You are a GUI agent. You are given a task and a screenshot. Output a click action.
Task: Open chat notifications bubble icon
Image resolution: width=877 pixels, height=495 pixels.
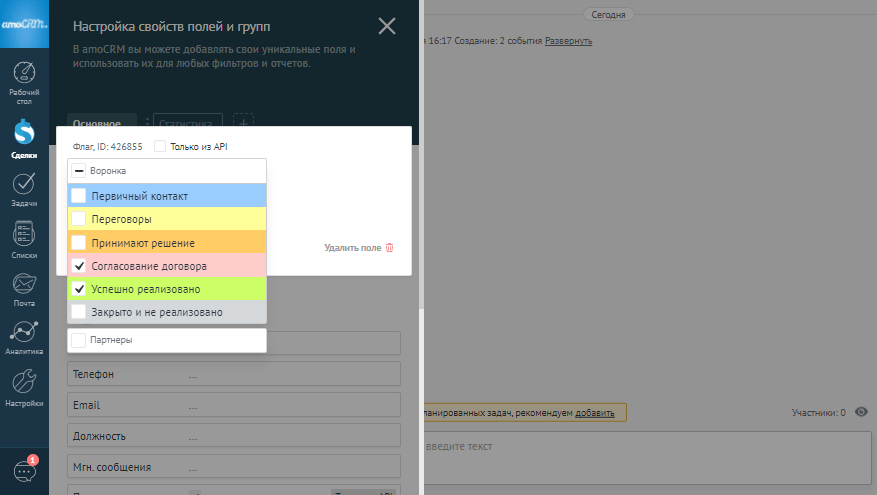pyautogui.click(x=24, y=471)
